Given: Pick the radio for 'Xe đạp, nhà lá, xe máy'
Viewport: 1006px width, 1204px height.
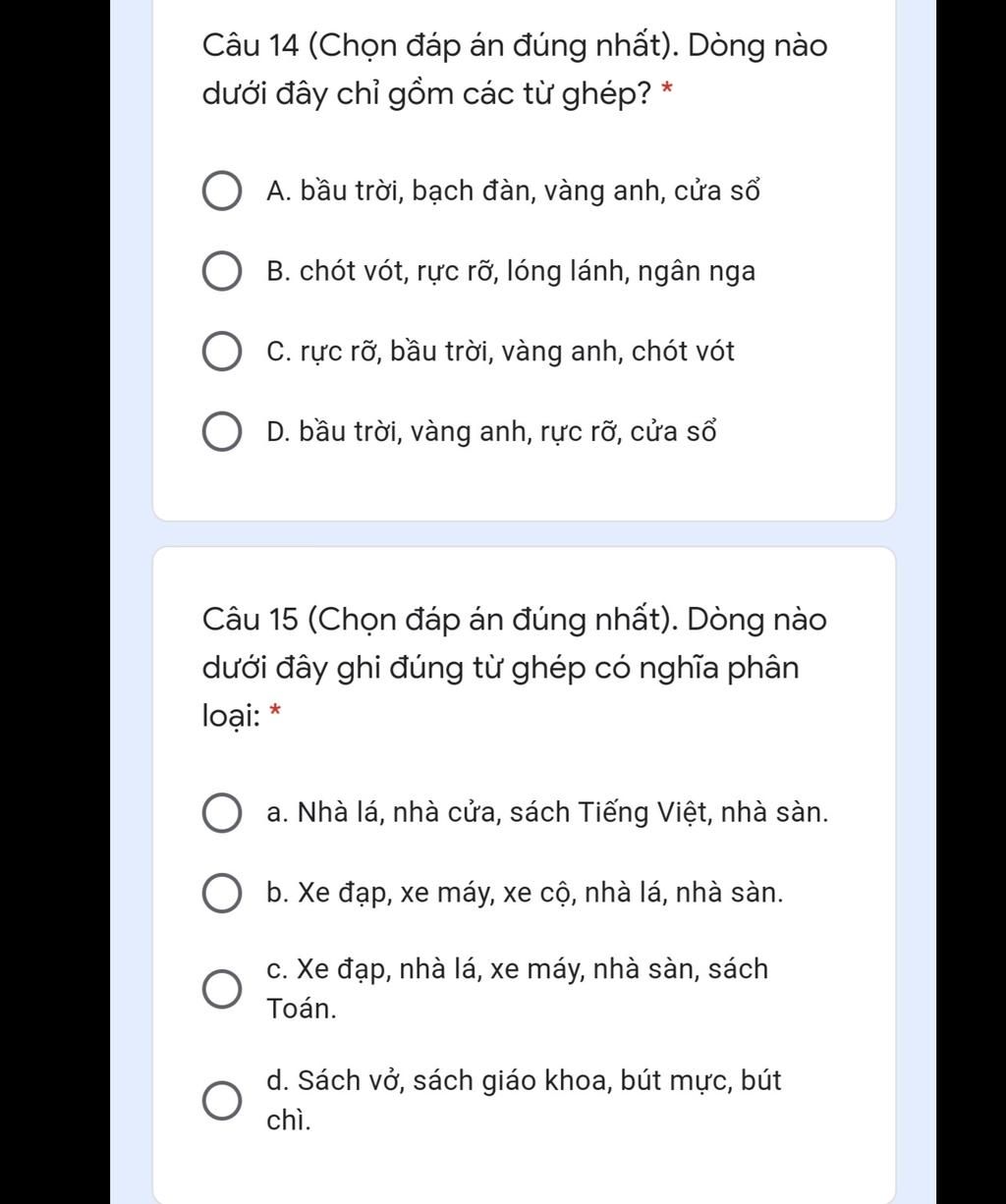Looking at the screenshot, I should click(222, 989).
